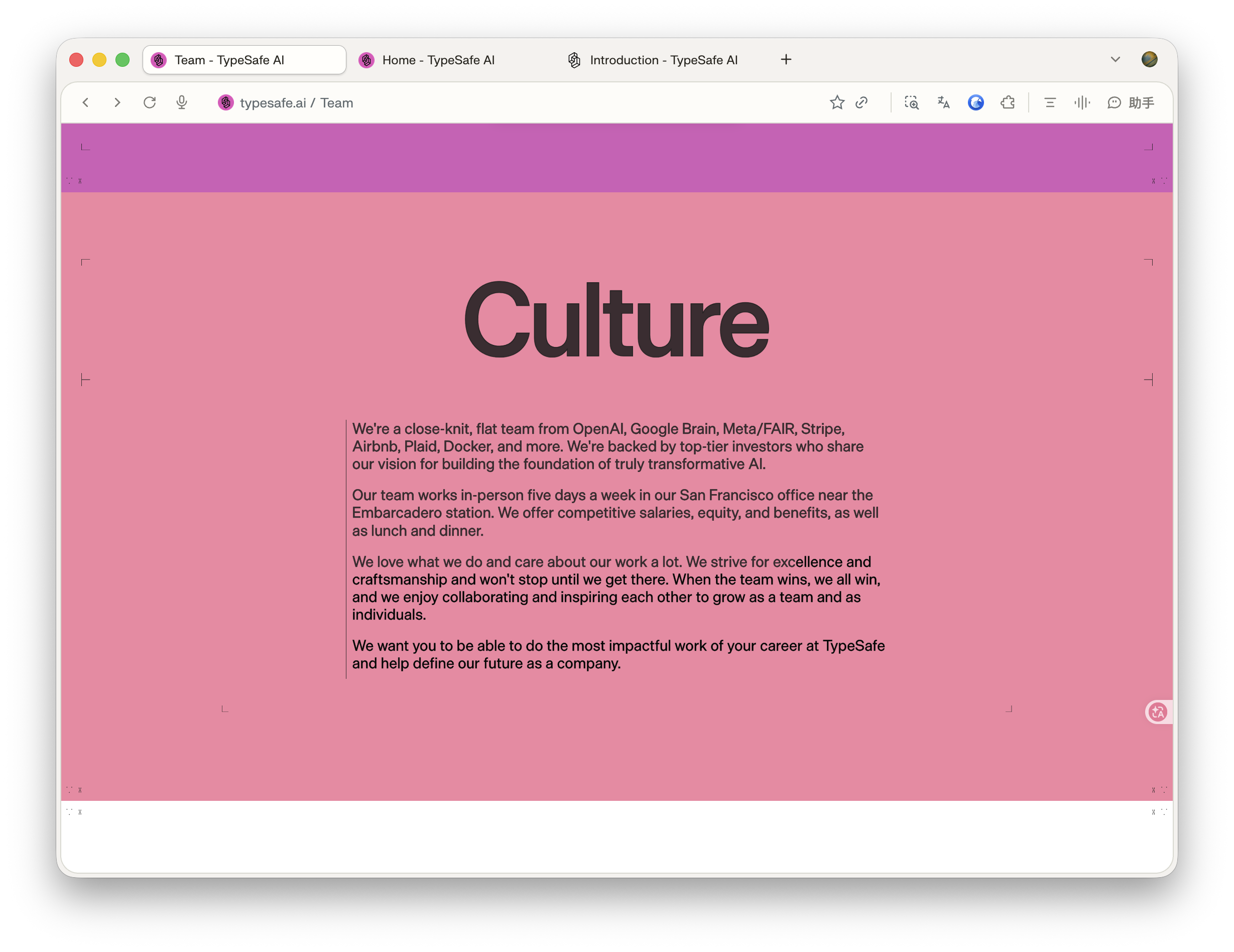This screenshot has height=952, width=1234.
Task: Click the Culture heading
Action: tap(616, 320)
